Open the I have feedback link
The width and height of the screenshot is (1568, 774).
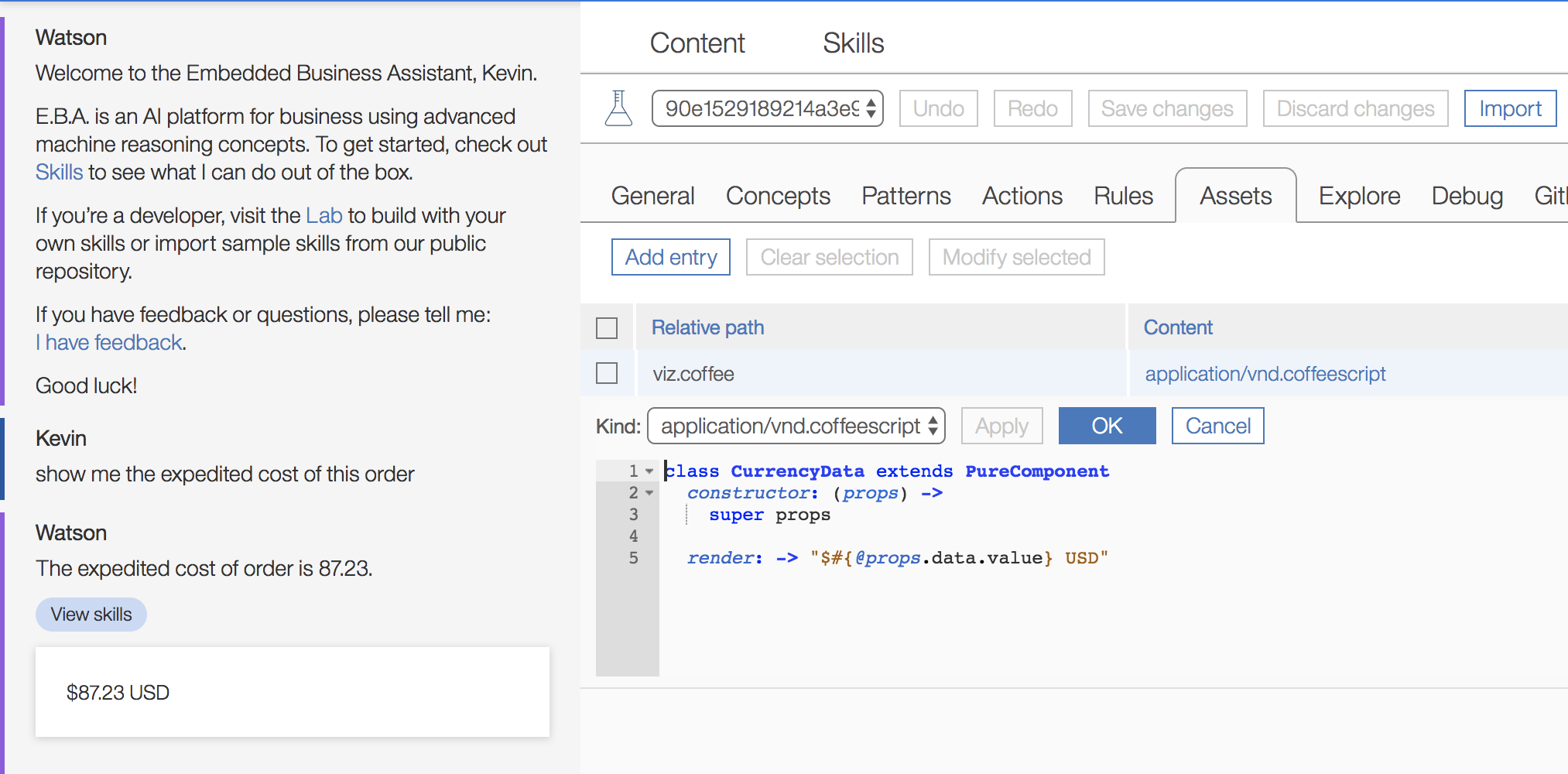tap(109, 342)
